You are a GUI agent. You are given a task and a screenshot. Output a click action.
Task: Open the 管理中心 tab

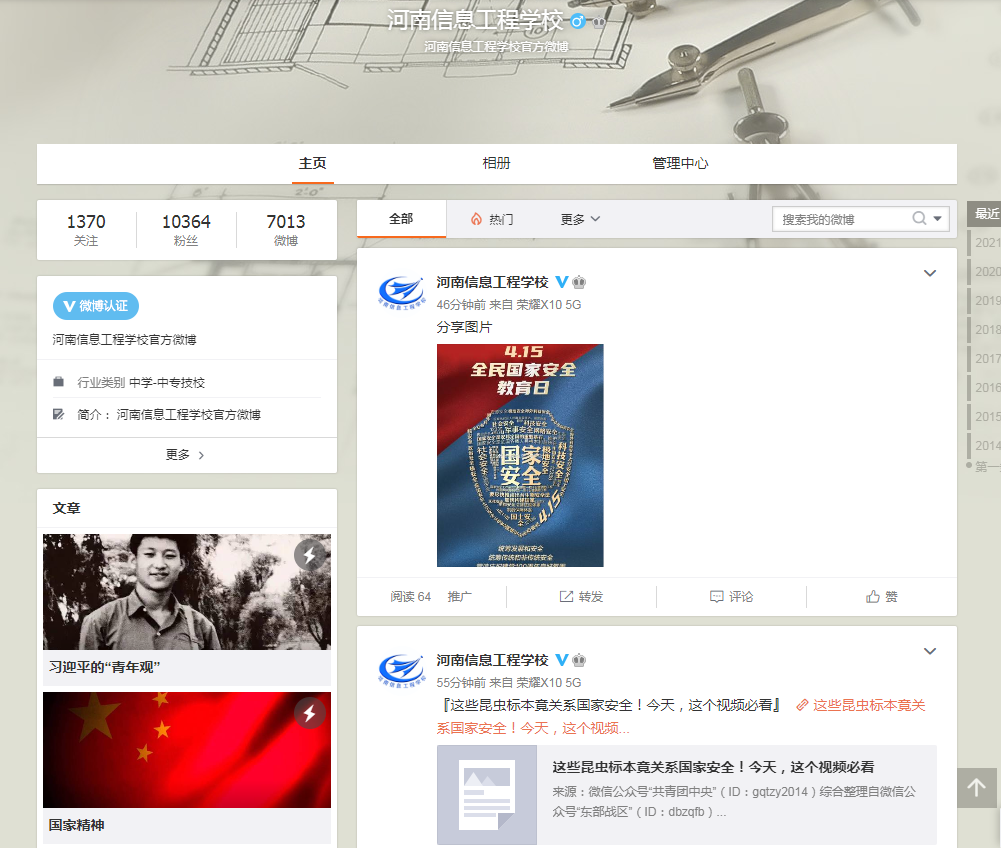(x=680, y=164)
